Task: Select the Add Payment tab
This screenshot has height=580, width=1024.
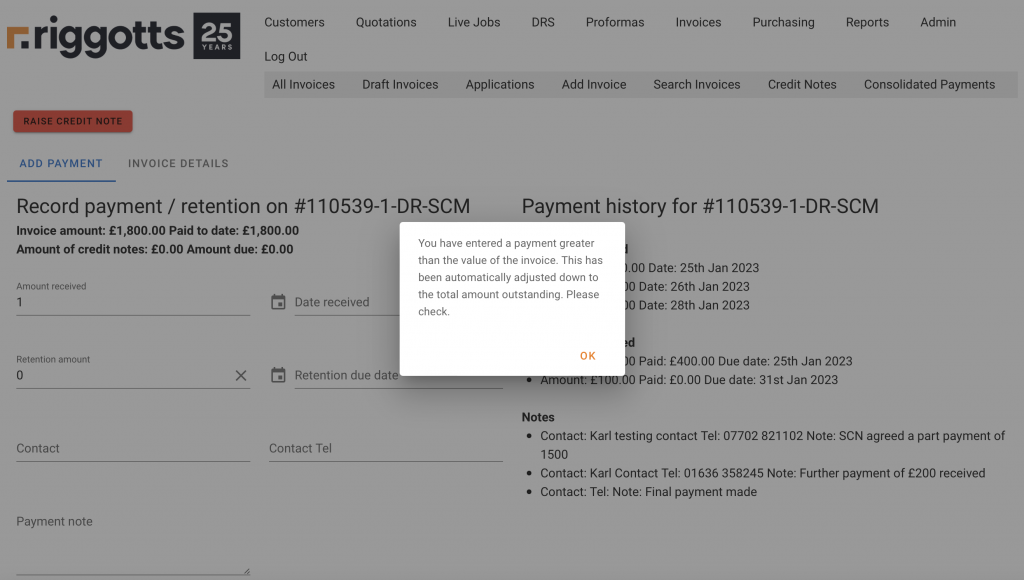Action: (x=61, y=163)
